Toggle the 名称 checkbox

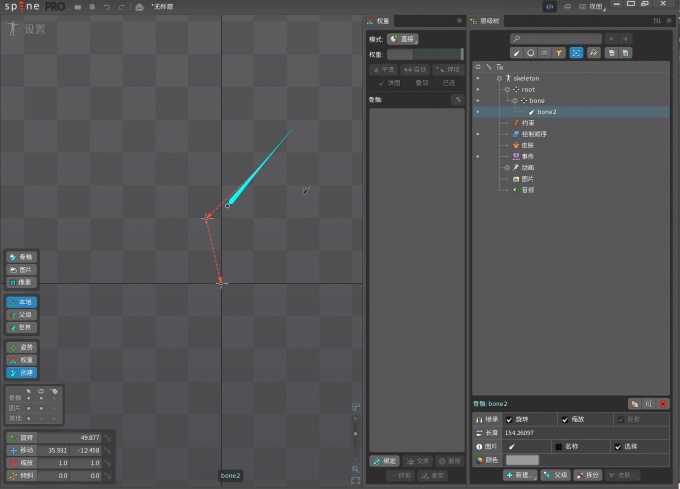point(559,447)
